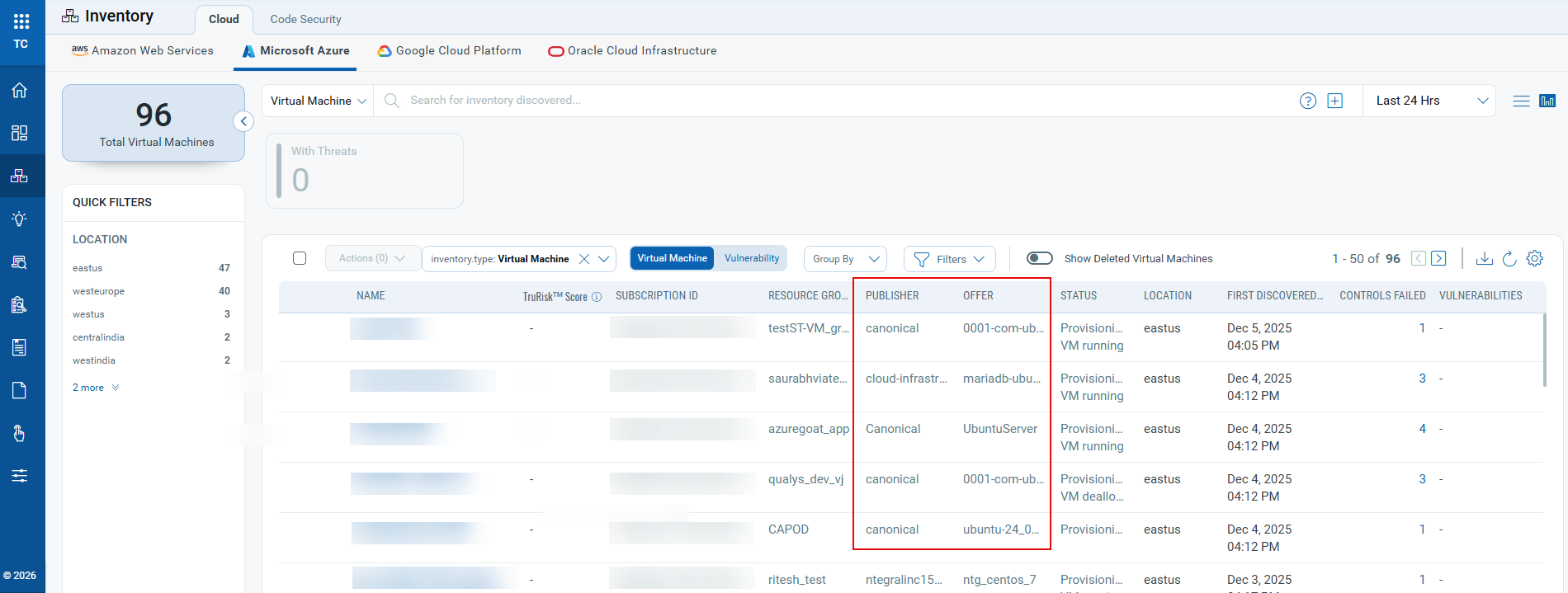1568x593 pixels.
Task: Toggle Show Deleted Virtual Machines
Action: pyautogui.click(x=1039, y=259)
